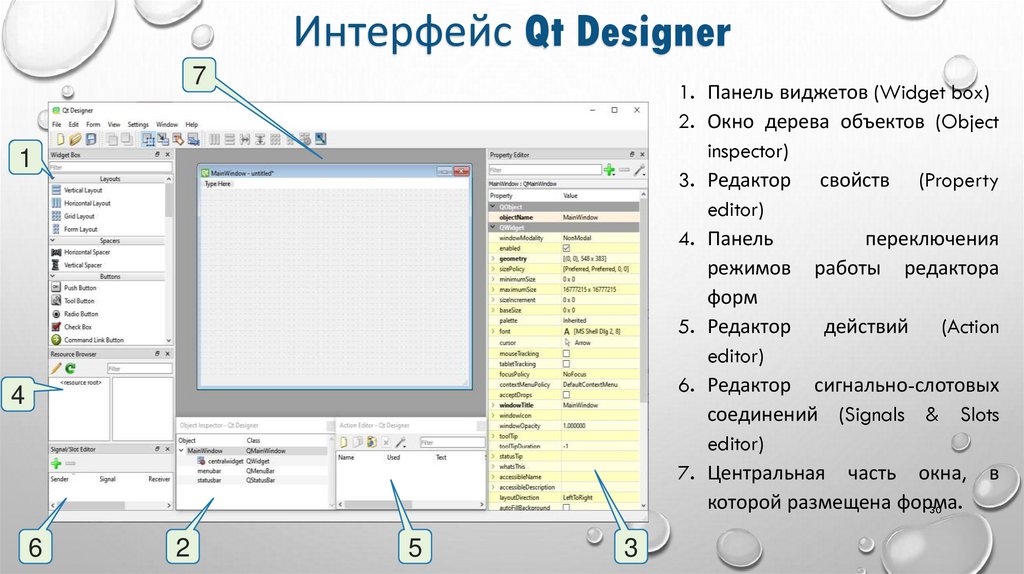Switch to Edit Tab Order mode icon
The width and height of the screenshot is (1024, 574).
pyautogui.click(x=193, y=139)
